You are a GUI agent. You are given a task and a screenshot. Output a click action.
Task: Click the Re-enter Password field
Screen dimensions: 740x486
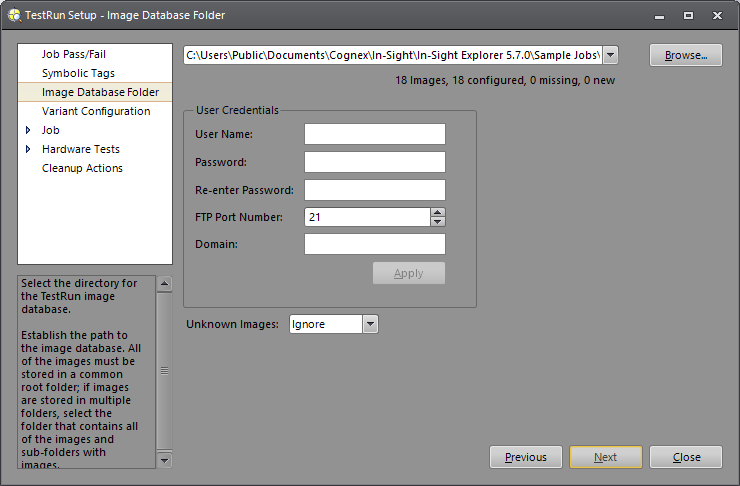click(x=374, y=190)
